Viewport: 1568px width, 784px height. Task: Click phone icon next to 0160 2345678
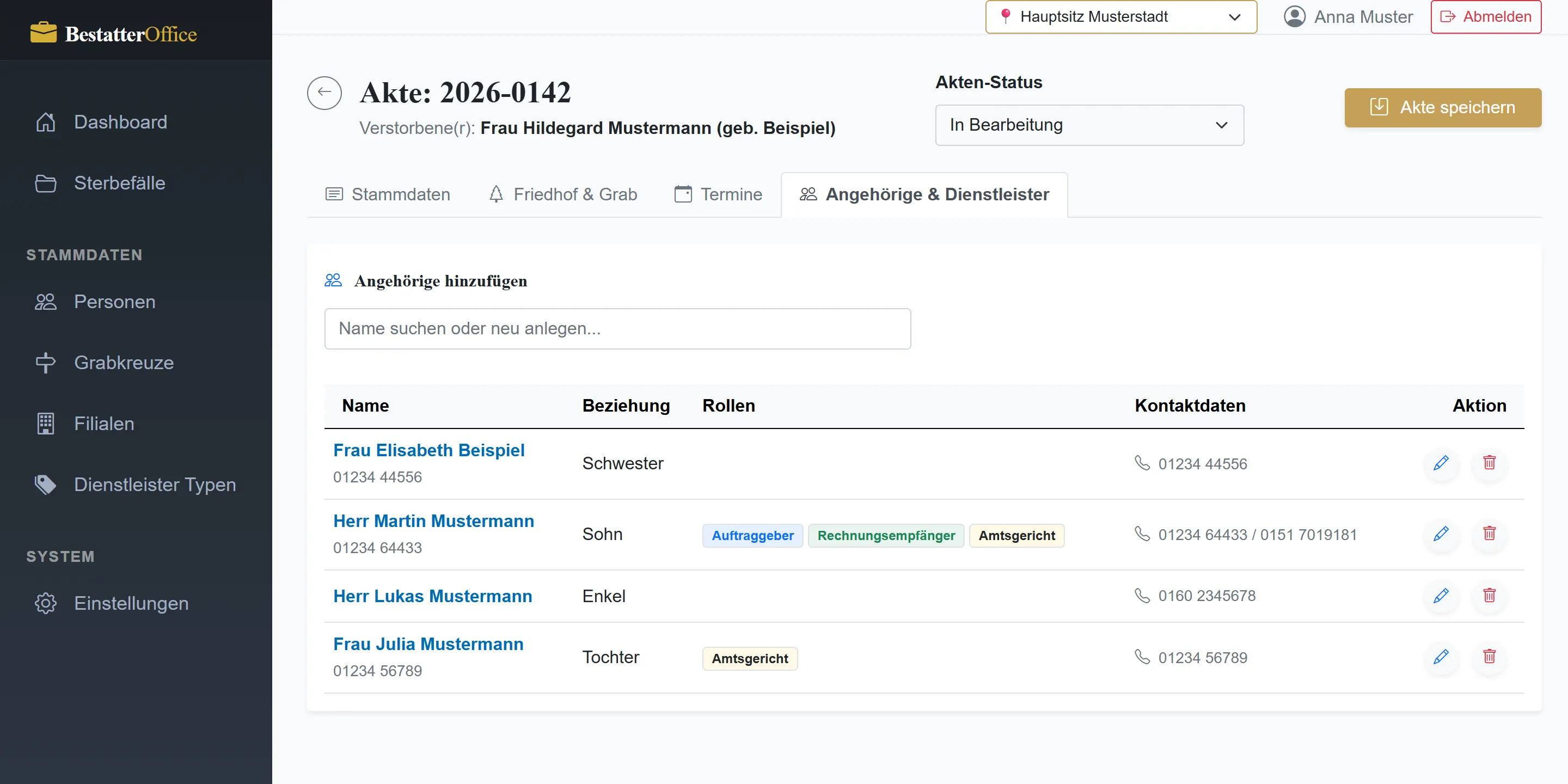[1143, 595]
